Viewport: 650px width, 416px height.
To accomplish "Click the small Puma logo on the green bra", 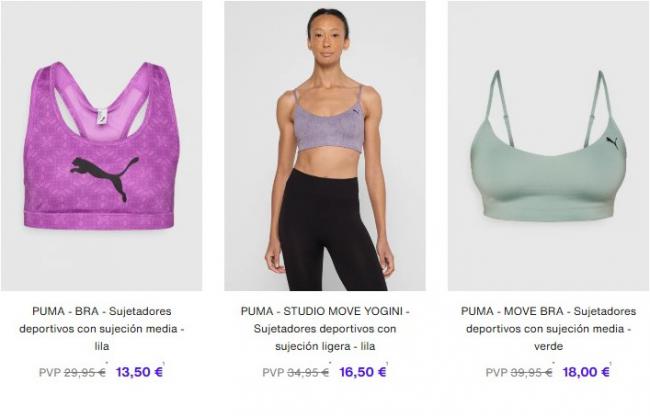I will coord(612,143).
